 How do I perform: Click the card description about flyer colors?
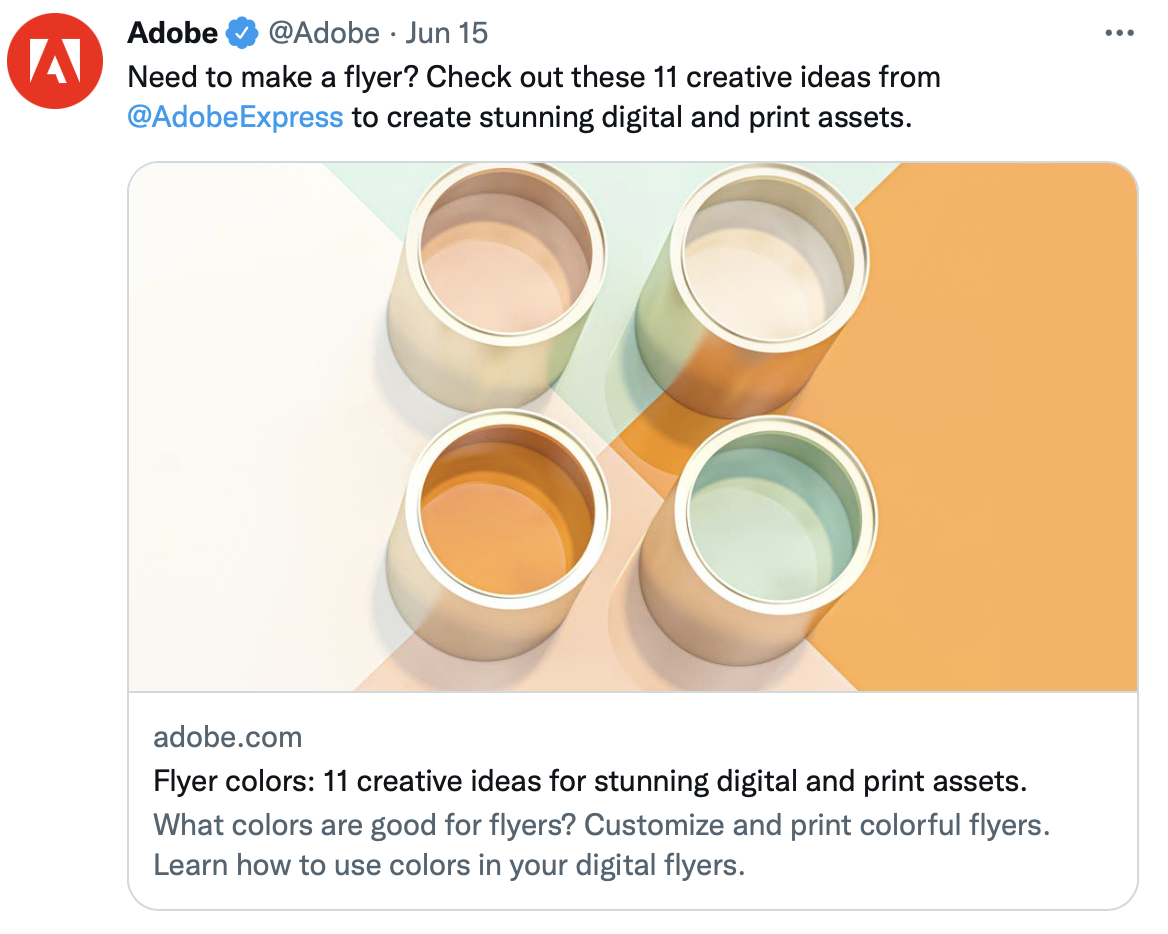[600, 845]
